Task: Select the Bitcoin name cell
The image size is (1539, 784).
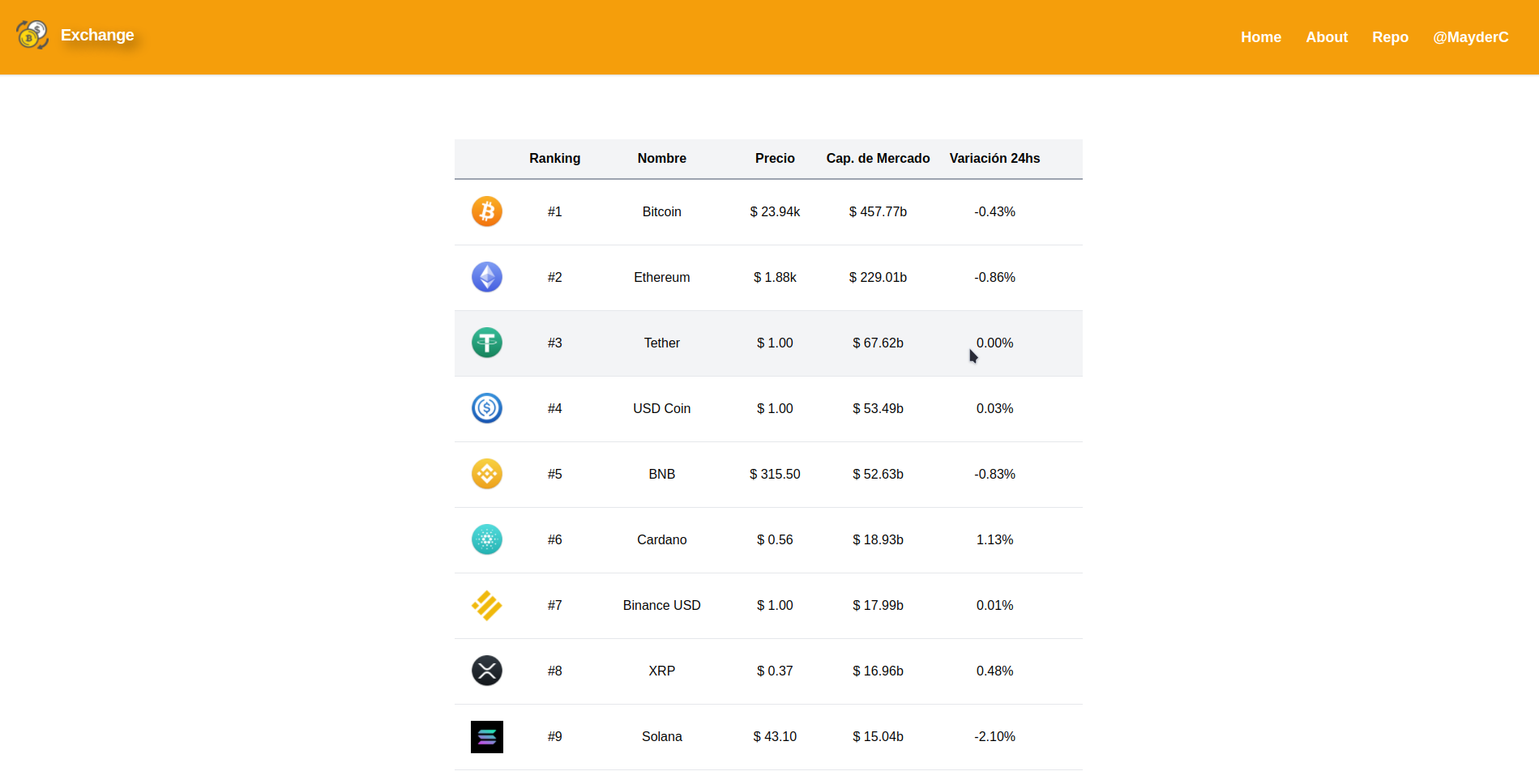Action: pos(662,211)
